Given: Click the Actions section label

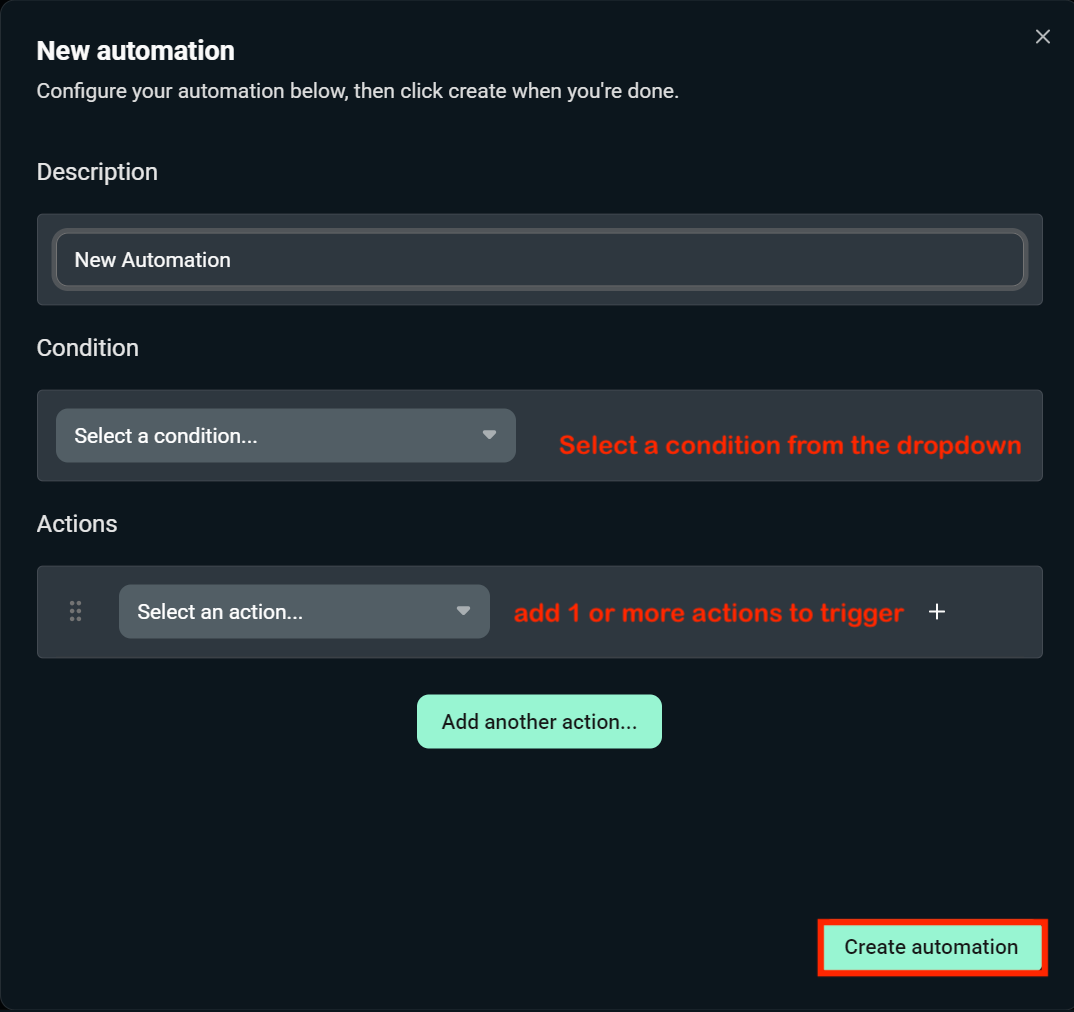Looking at the screenshot, I should point(77,524).
